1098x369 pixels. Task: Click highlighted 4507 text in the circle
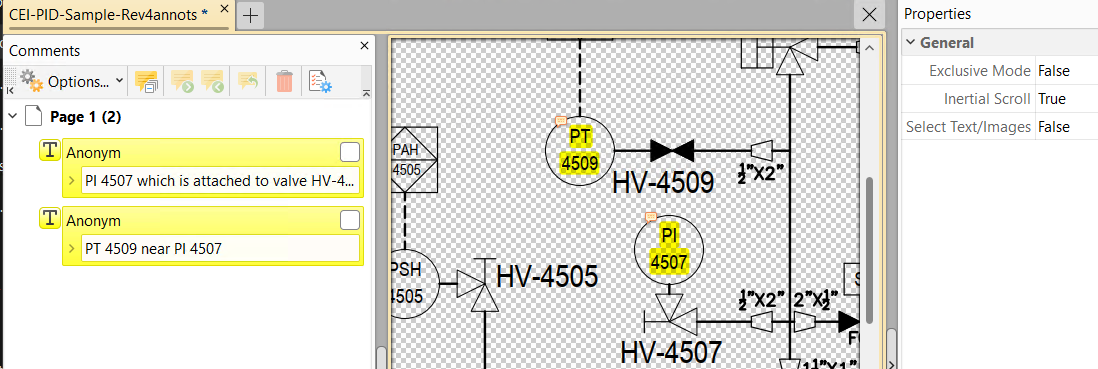[x=669, y=263]
